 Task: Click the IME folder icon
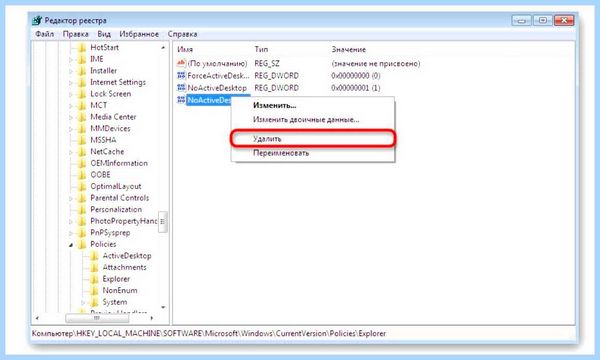pyautogui.click(x=82, y=59)
